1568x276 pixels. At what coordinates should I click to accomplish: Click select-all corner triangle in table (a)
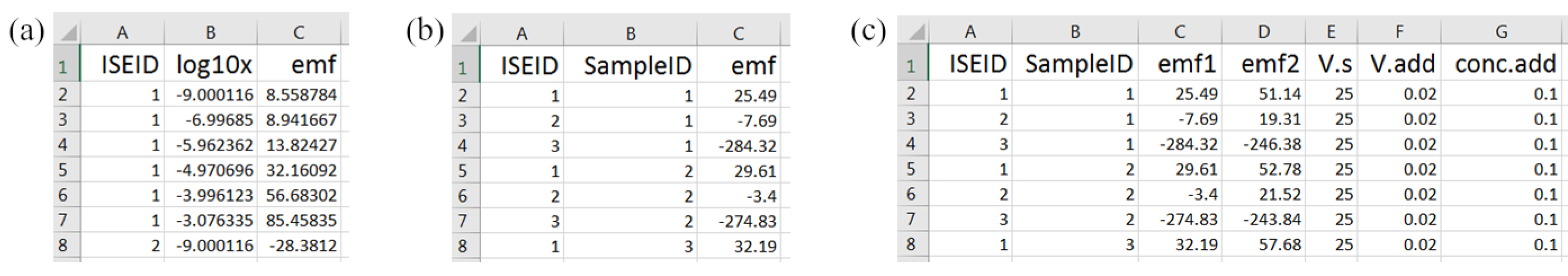tap(68, 32)
